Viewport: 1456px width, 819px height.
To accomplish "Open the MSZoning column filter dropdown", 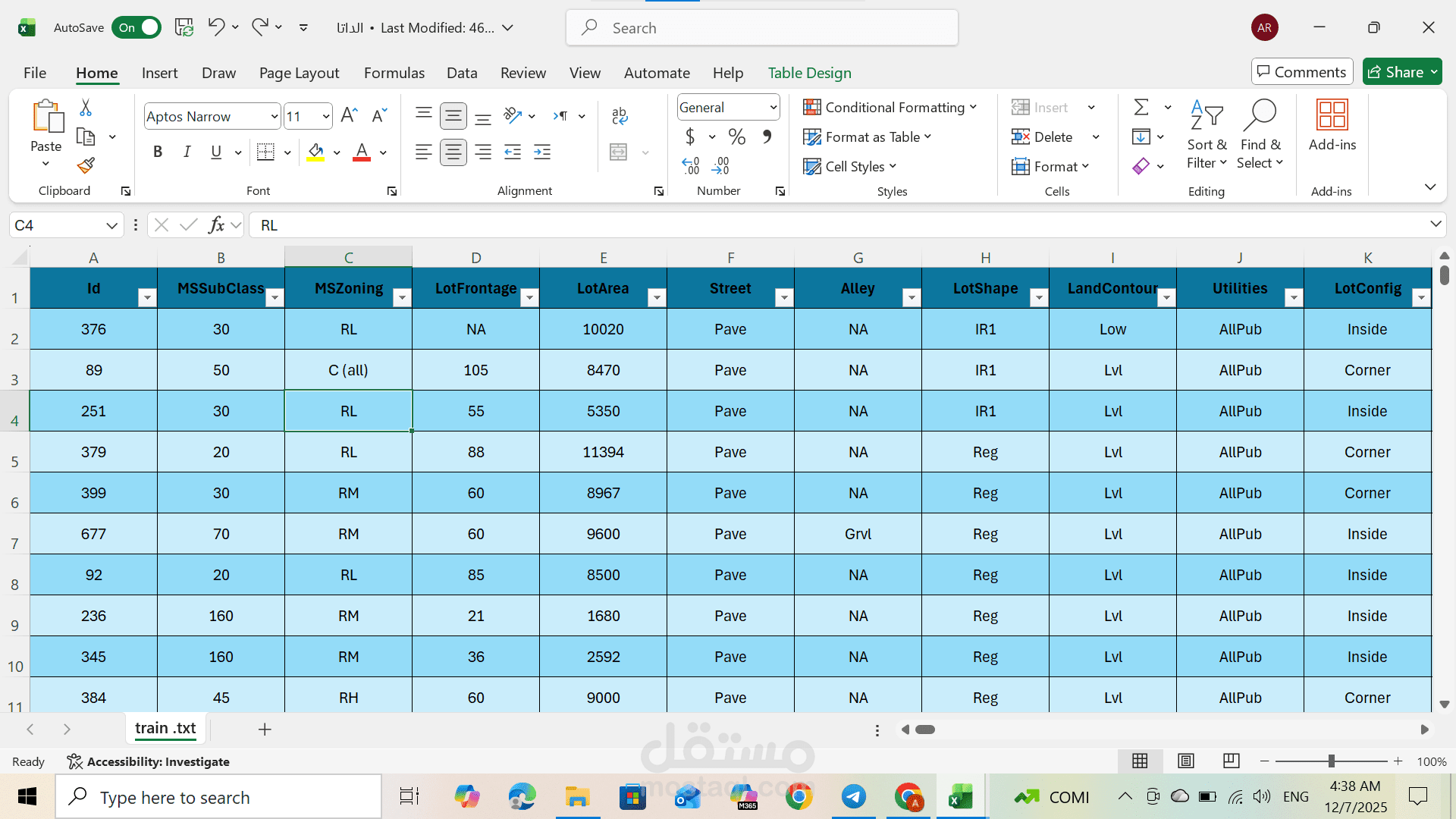I will tap(402, 298).
